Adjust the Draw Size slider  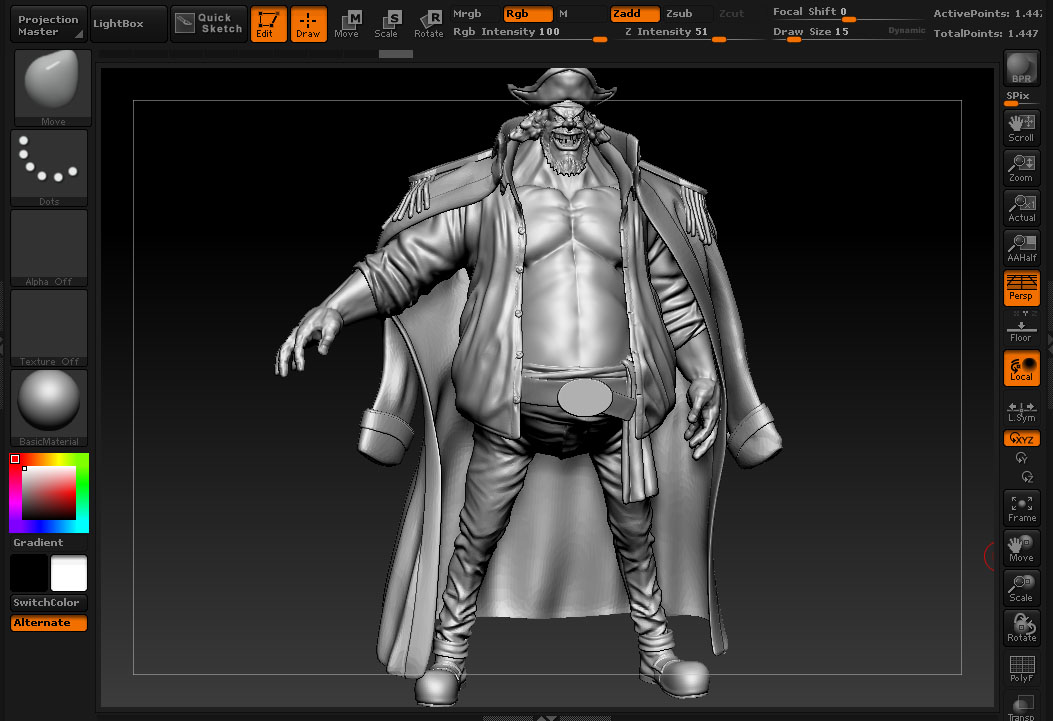pyautogui.click(x=828, y=32)
